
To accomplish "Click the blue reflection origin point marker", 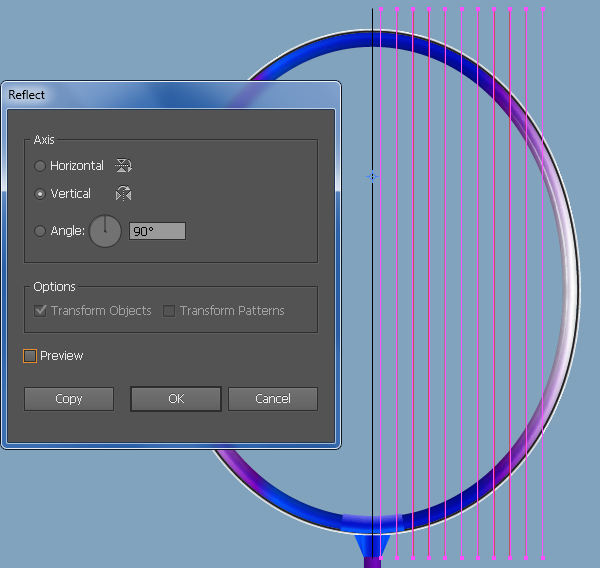I will (372, 176).
